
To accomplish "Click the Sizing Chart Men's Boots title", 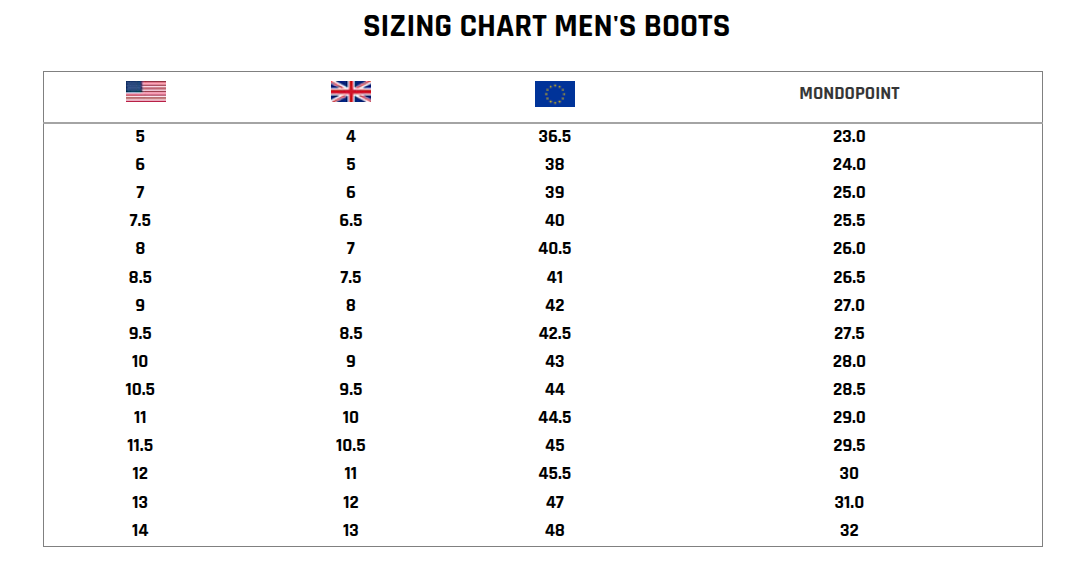I will point(546,27).
